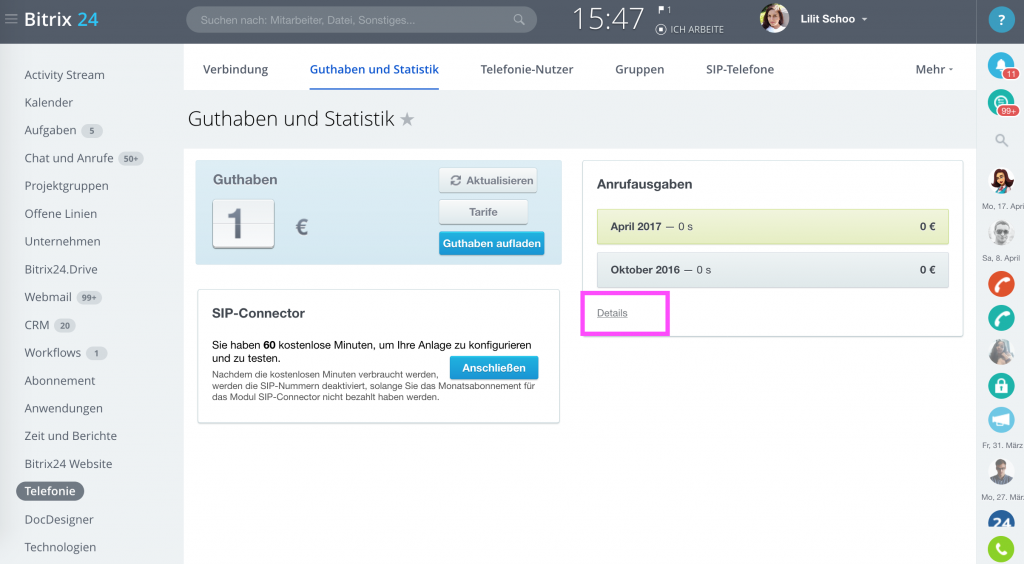The image size is (1024, 564).
Task: Open Bitrix24 Website menu item
Action: click(69, 463)
